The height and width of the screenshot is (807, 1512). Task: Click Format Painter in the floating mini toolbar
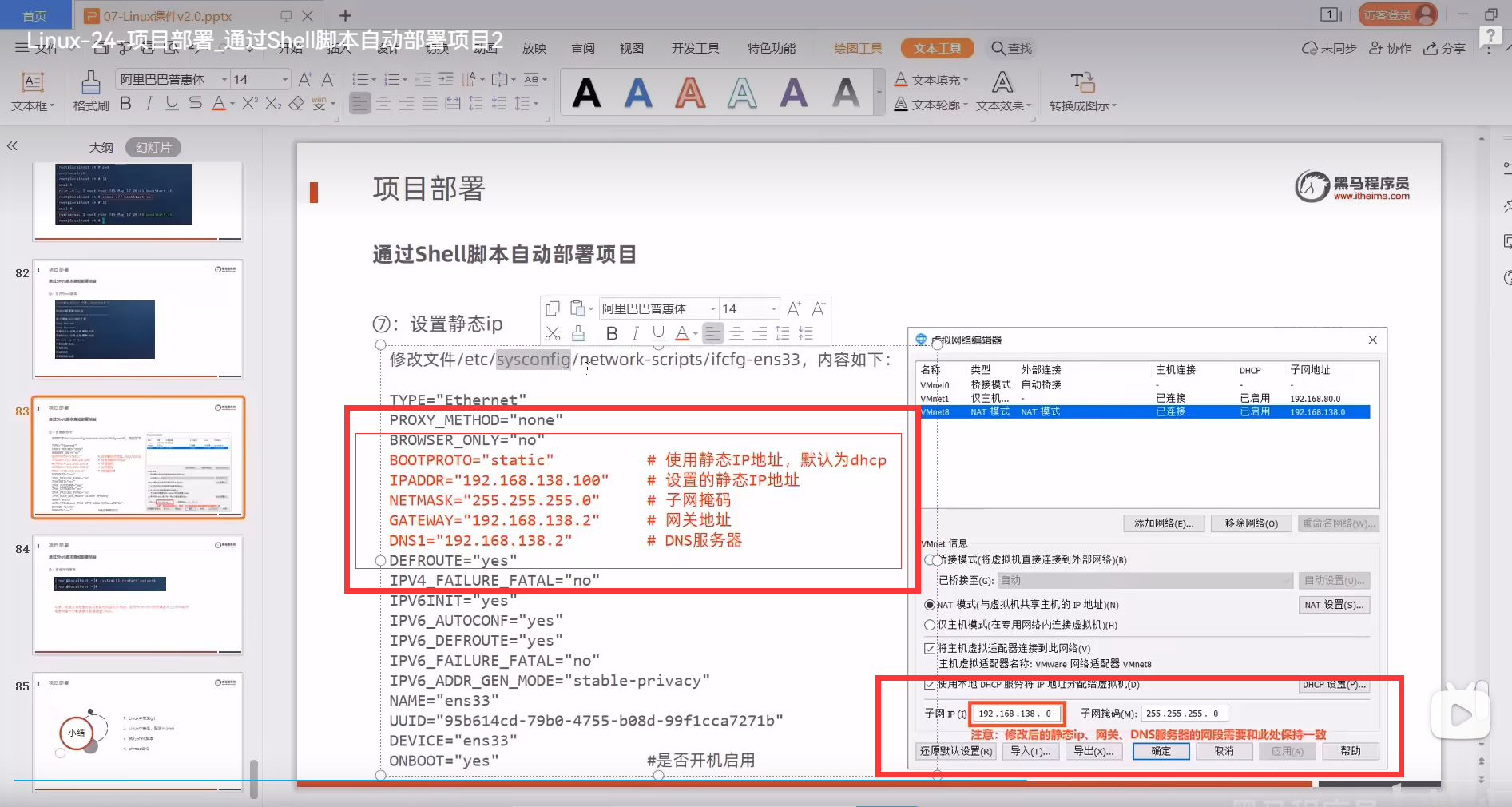pyautogui.click(x=578, y=333)
